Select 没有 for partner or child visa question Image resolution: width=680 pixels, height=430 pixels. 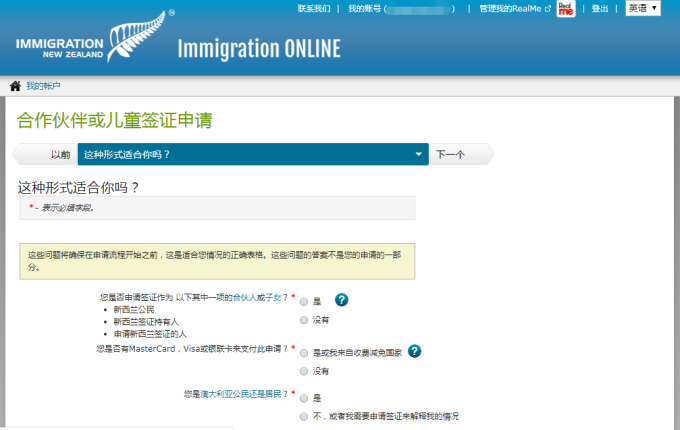[x=304, y=320]
